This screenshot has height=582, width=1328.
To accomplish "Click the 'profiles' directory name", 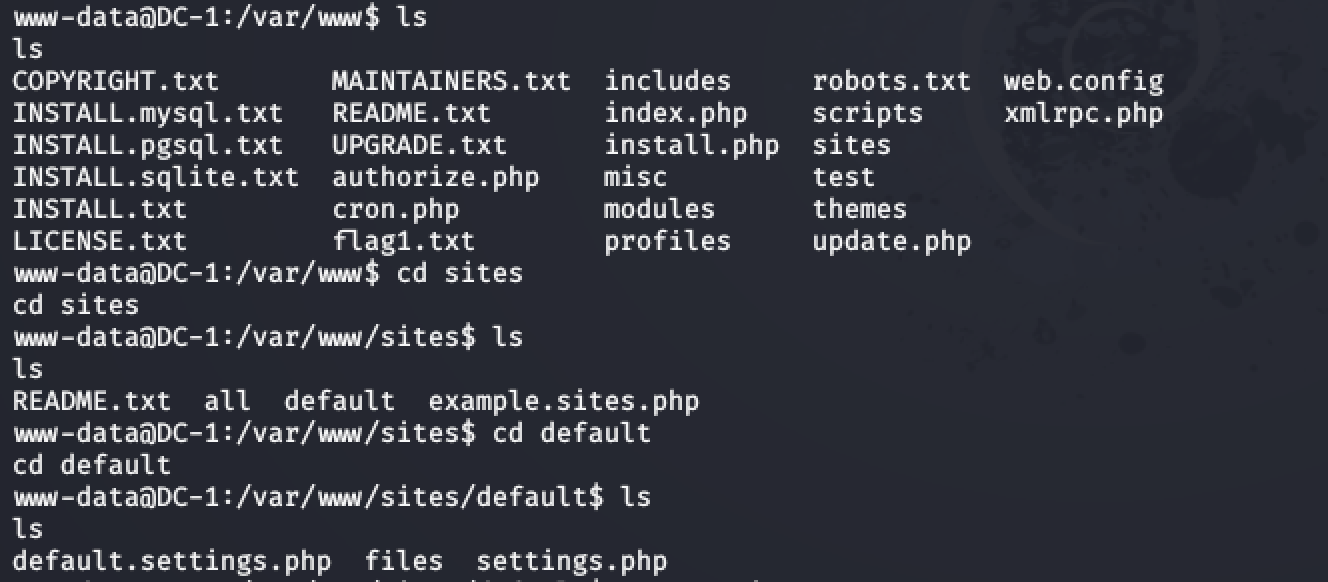I will [668, 241].
